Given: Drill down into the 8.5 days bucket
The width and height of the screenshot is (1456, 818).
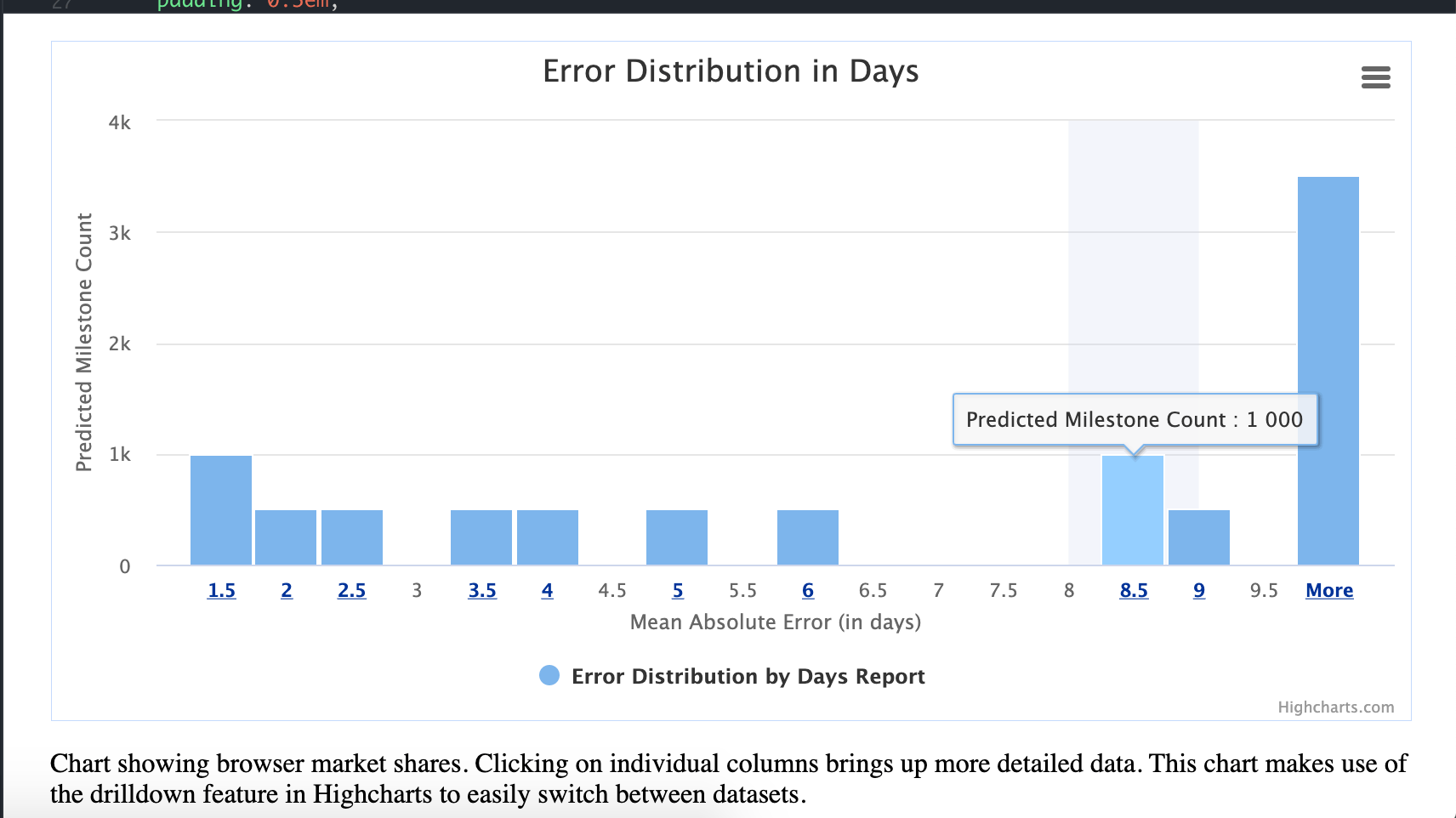Looking at the screenshot, I should coord(1134,589).
